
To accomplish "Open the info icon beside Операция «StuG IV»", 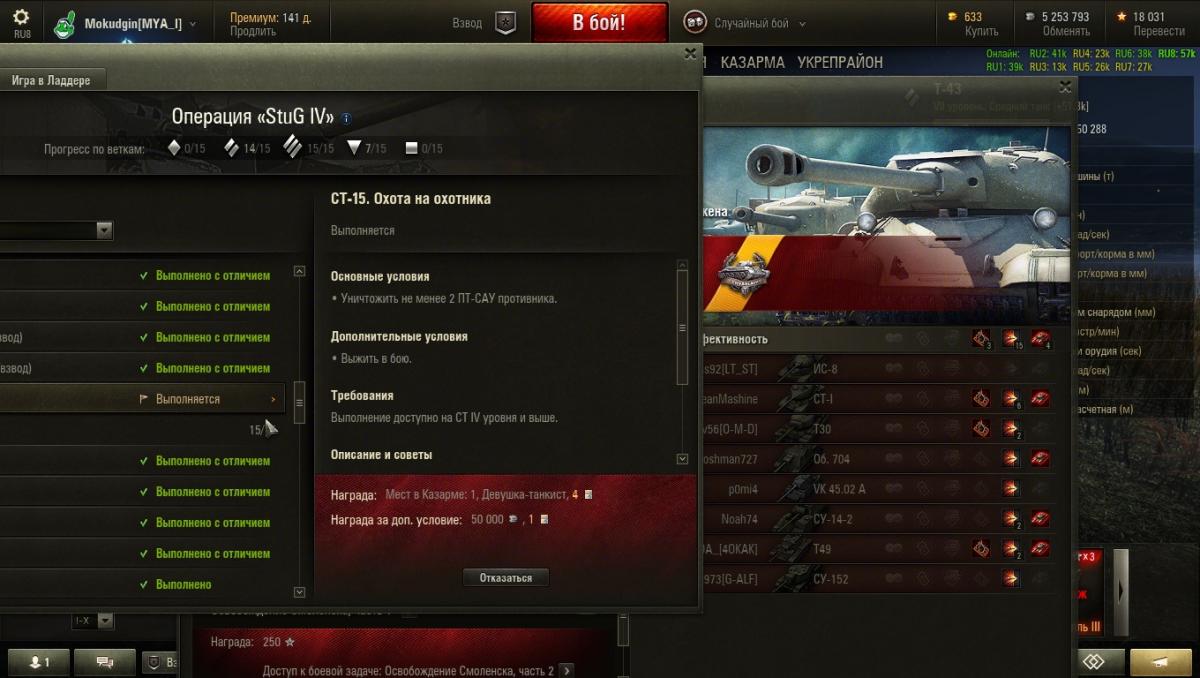I will (346, 118).
